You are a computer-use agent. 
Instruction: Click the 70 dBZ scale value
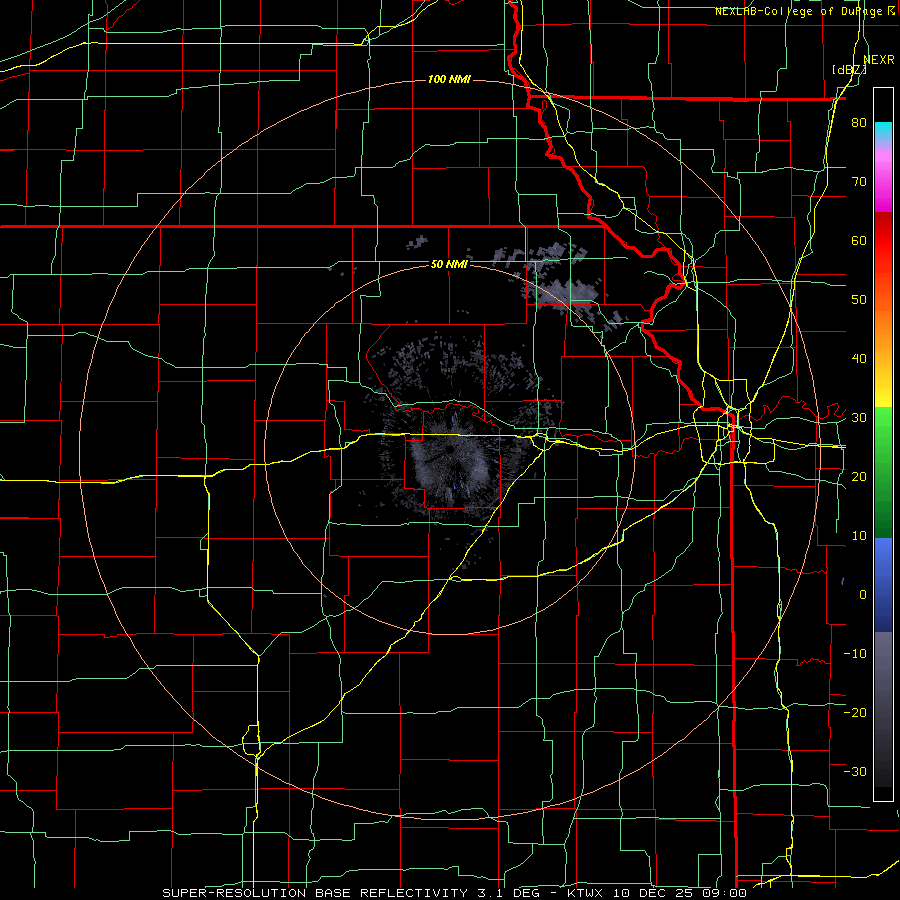(x=859, y=182)
